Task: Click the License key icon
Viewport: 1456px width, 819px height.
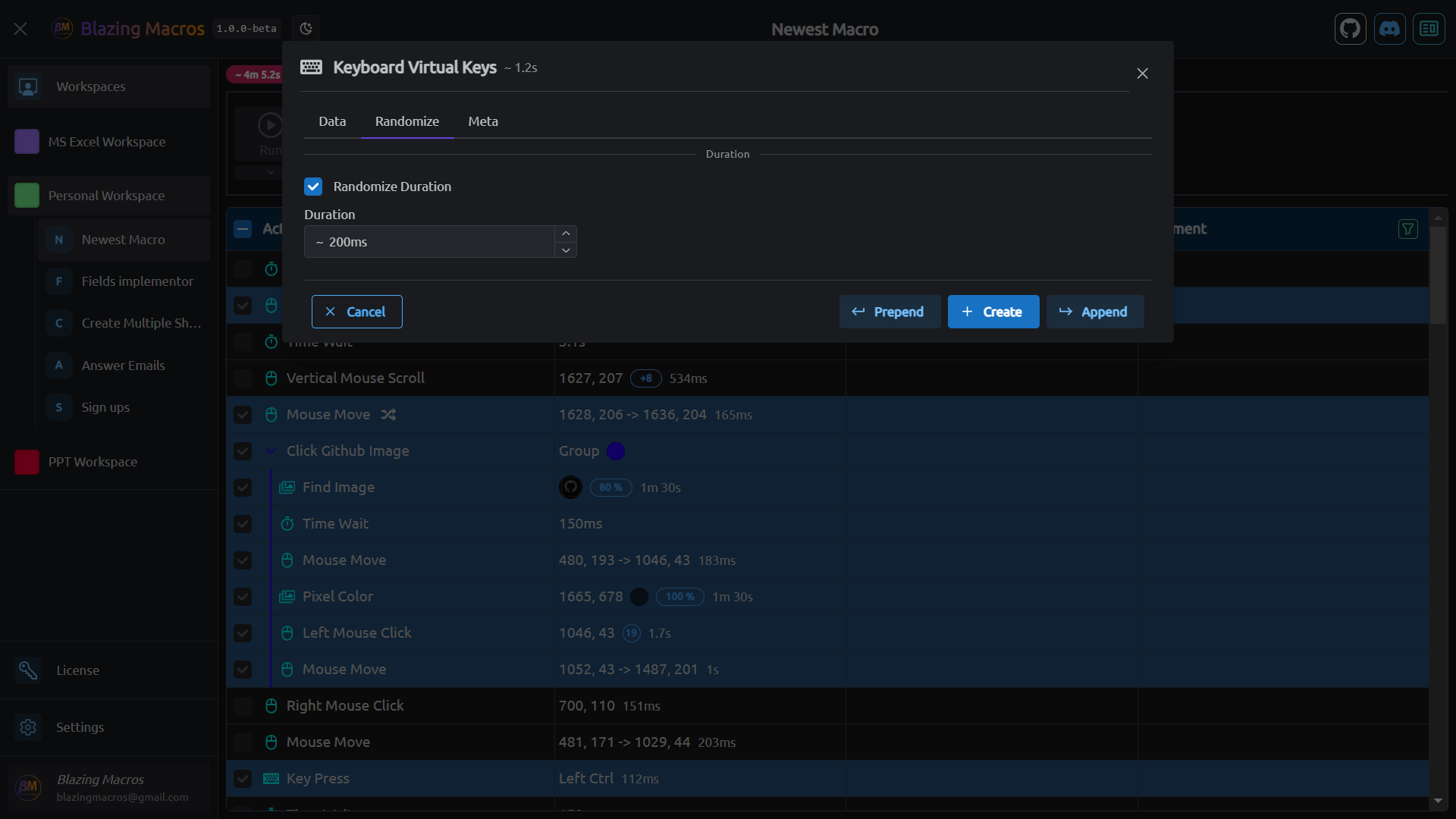Action: click(x=28, y=670)
